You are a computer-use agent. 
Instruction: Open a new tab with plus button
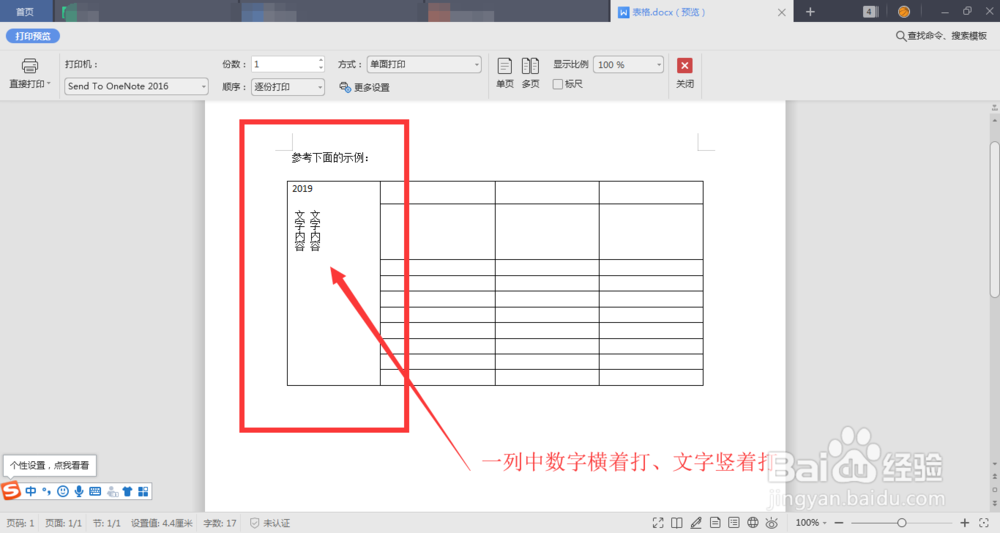tap(810, 11)
